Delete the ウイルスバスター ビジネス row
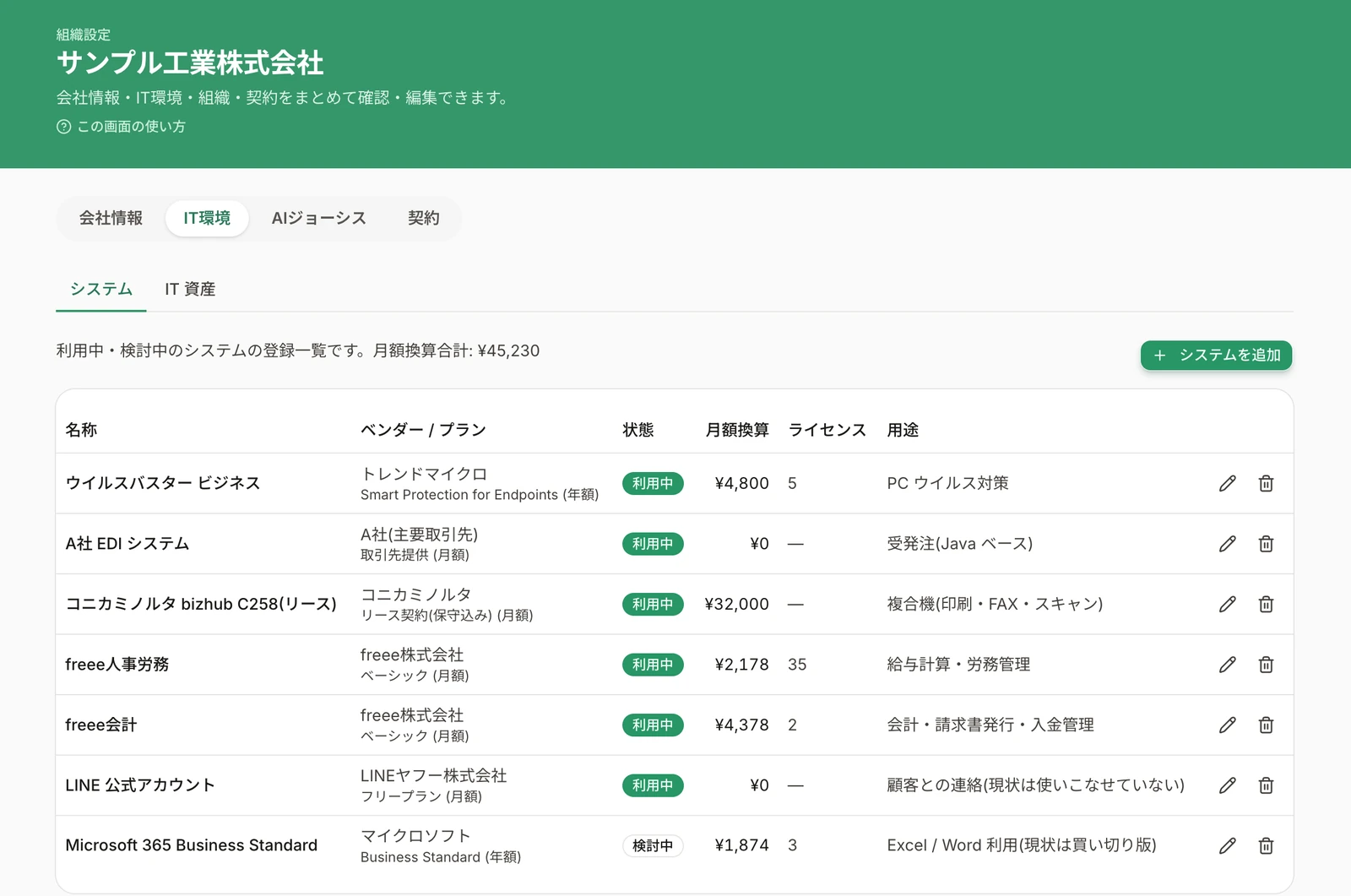1351x896 pixels. (1266, 483)
